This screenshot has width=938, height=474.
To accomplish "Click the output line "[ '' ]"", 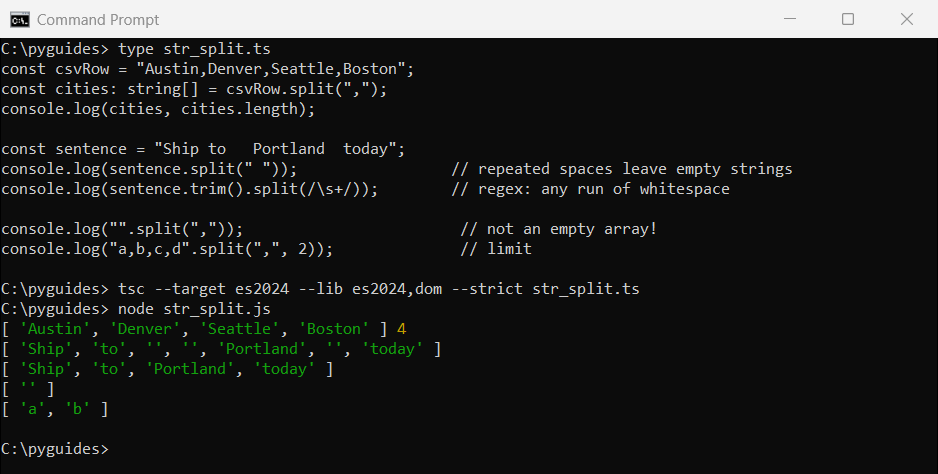I will tap(28, 389).
